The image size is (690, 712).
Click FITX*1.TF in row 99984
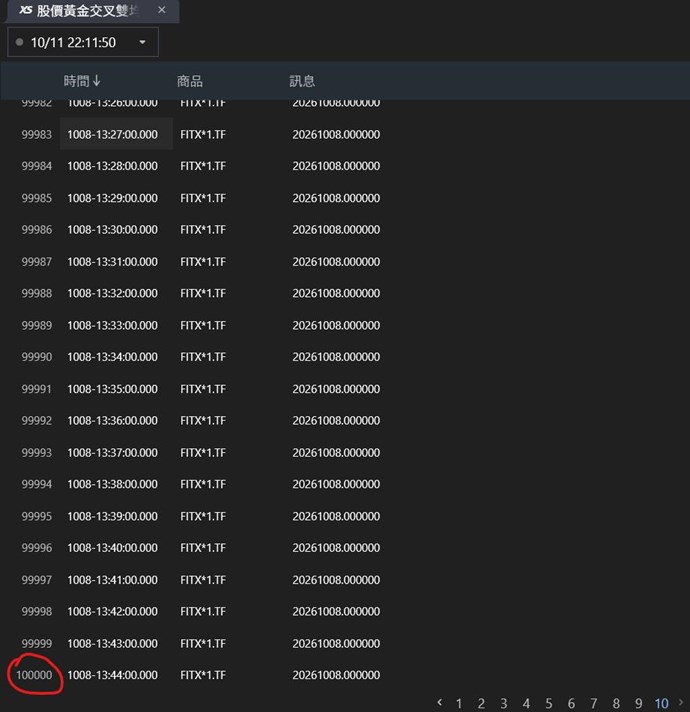pos(203,166)
